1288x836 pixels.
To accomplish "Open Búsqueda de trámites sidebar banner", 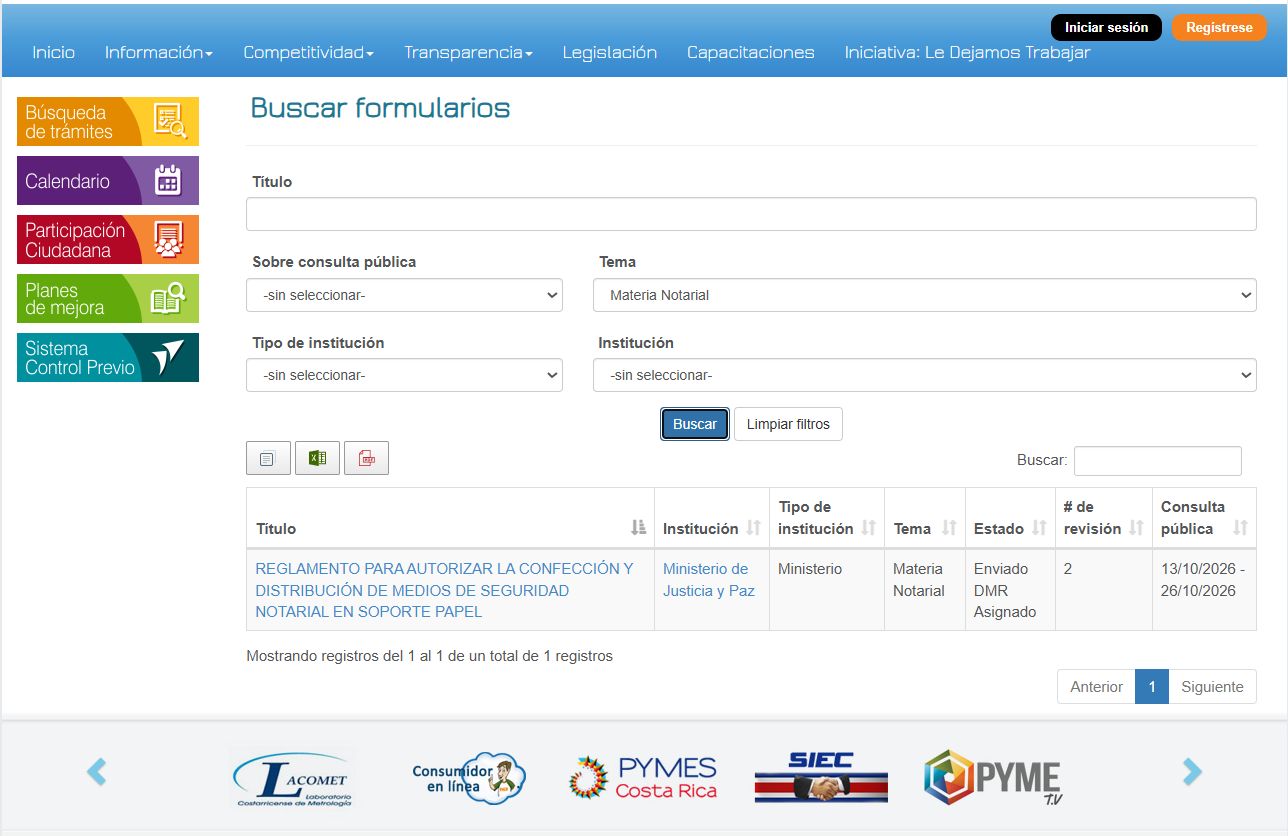I will coord(108,121).
